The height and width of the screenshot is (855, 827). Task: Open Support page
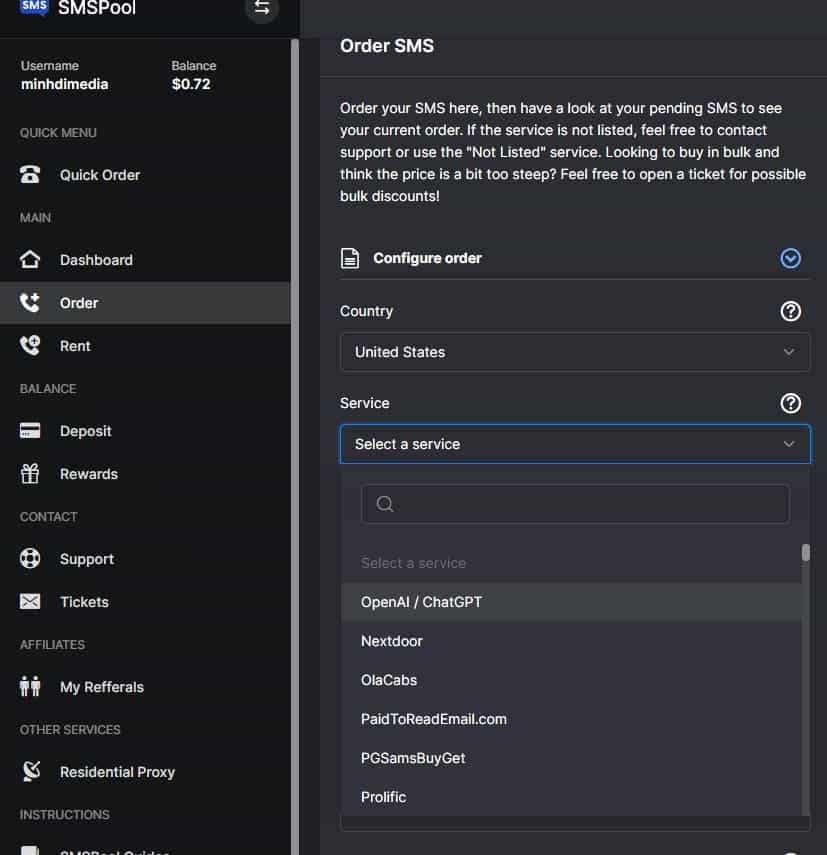coord(145,559)
